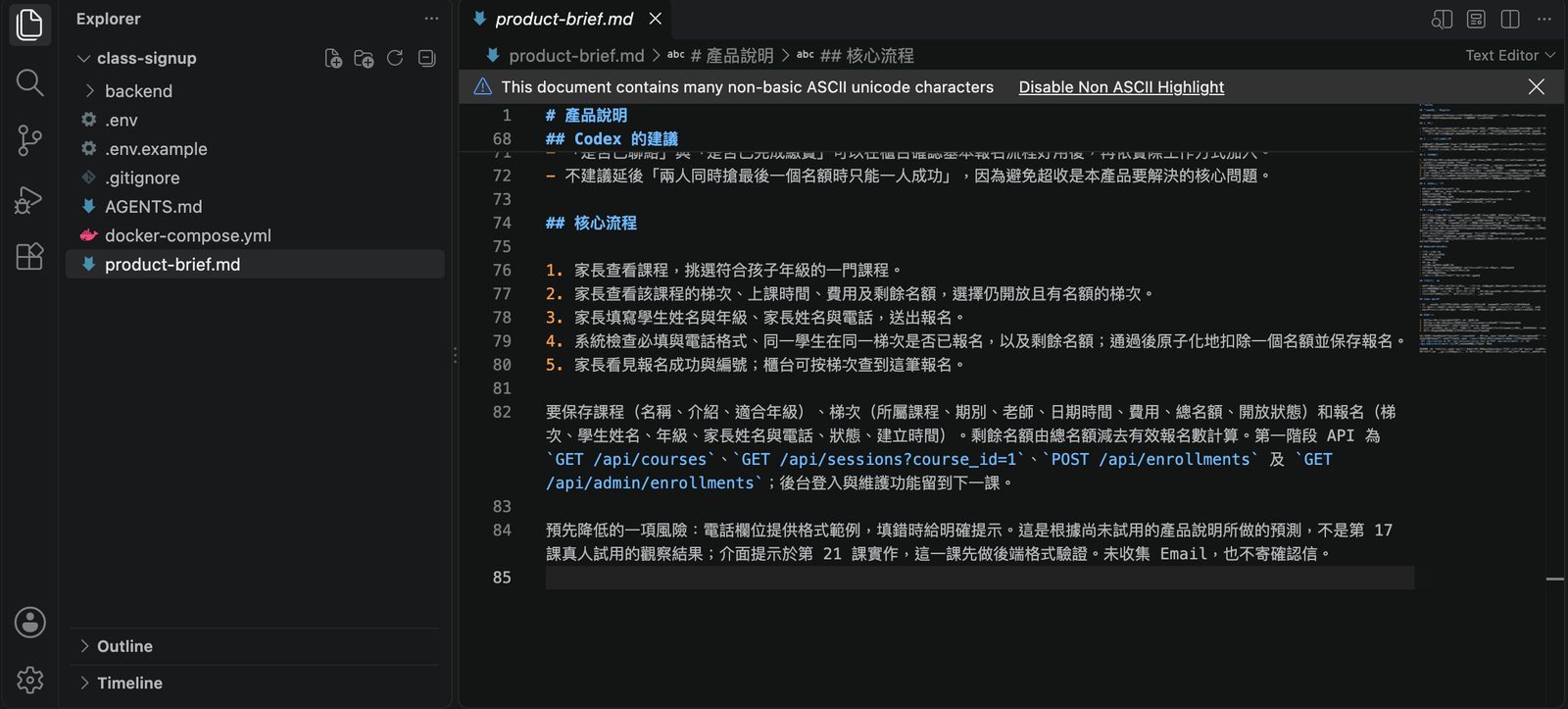
Task: Open the Source Control view
Action: click(x=29, y=140)
